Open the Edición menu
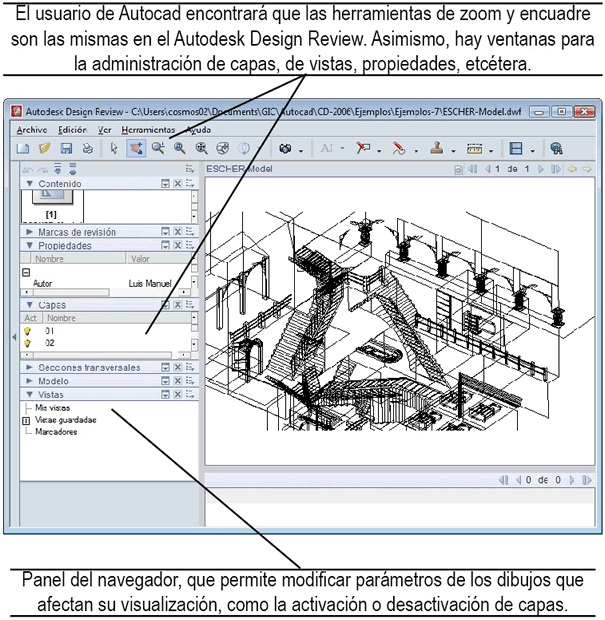The width and height of the screenshot is (605, 620). [72, 130]
